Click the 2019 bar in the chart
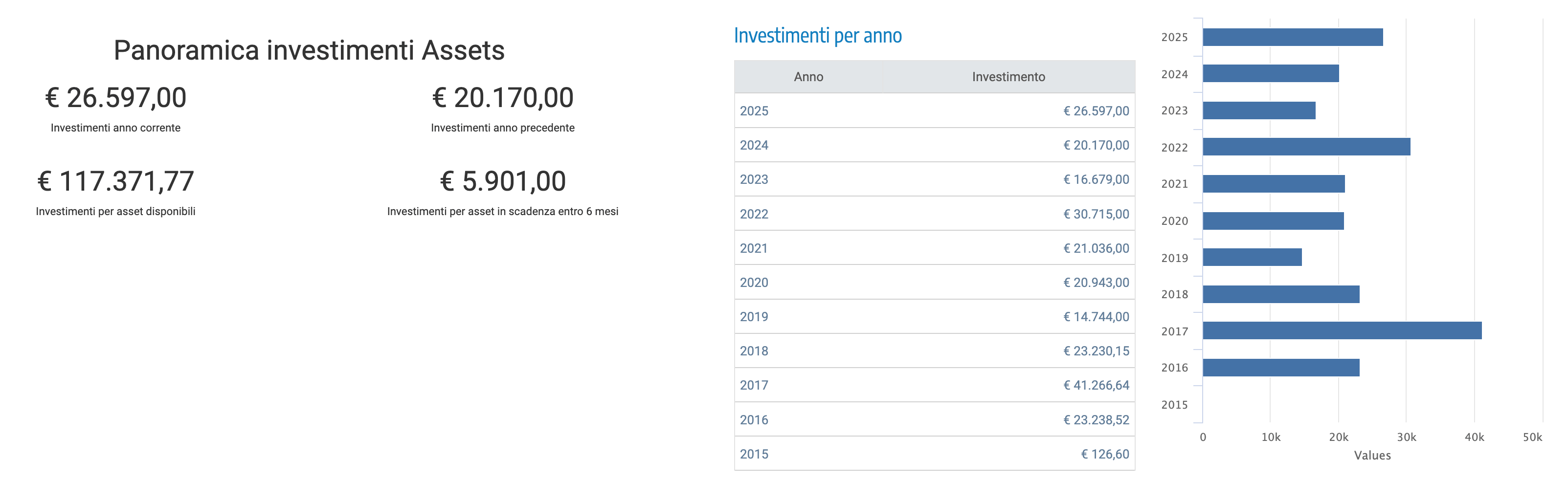 1252,257
